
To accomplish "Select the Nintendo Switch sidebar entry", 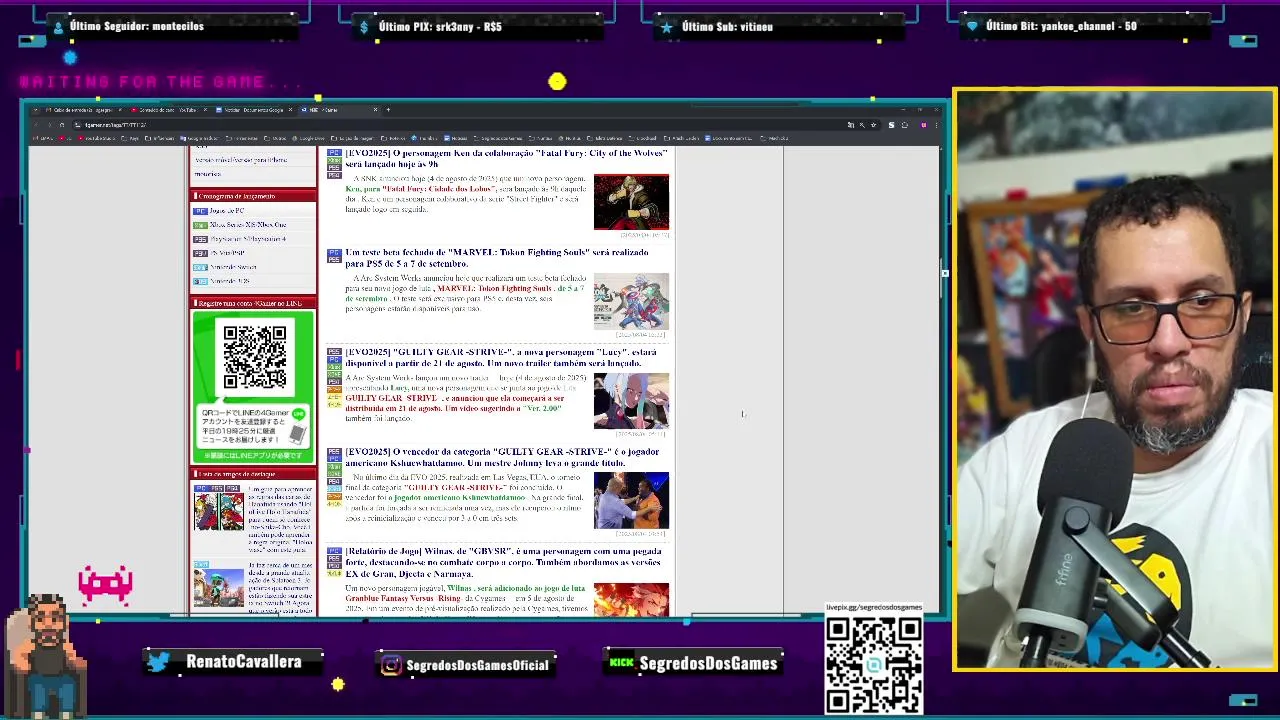I will (x=233, y=267).
